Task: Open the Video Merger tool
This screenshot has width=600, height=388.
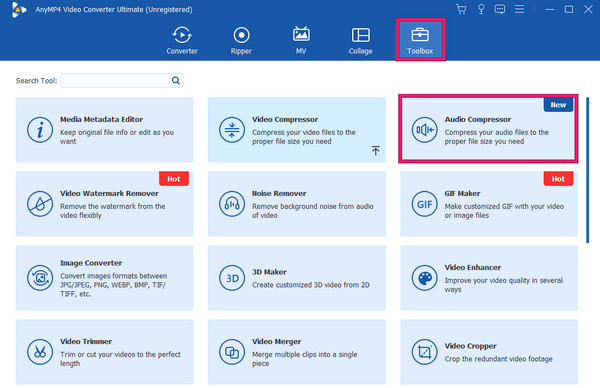Action: (297, 352)
